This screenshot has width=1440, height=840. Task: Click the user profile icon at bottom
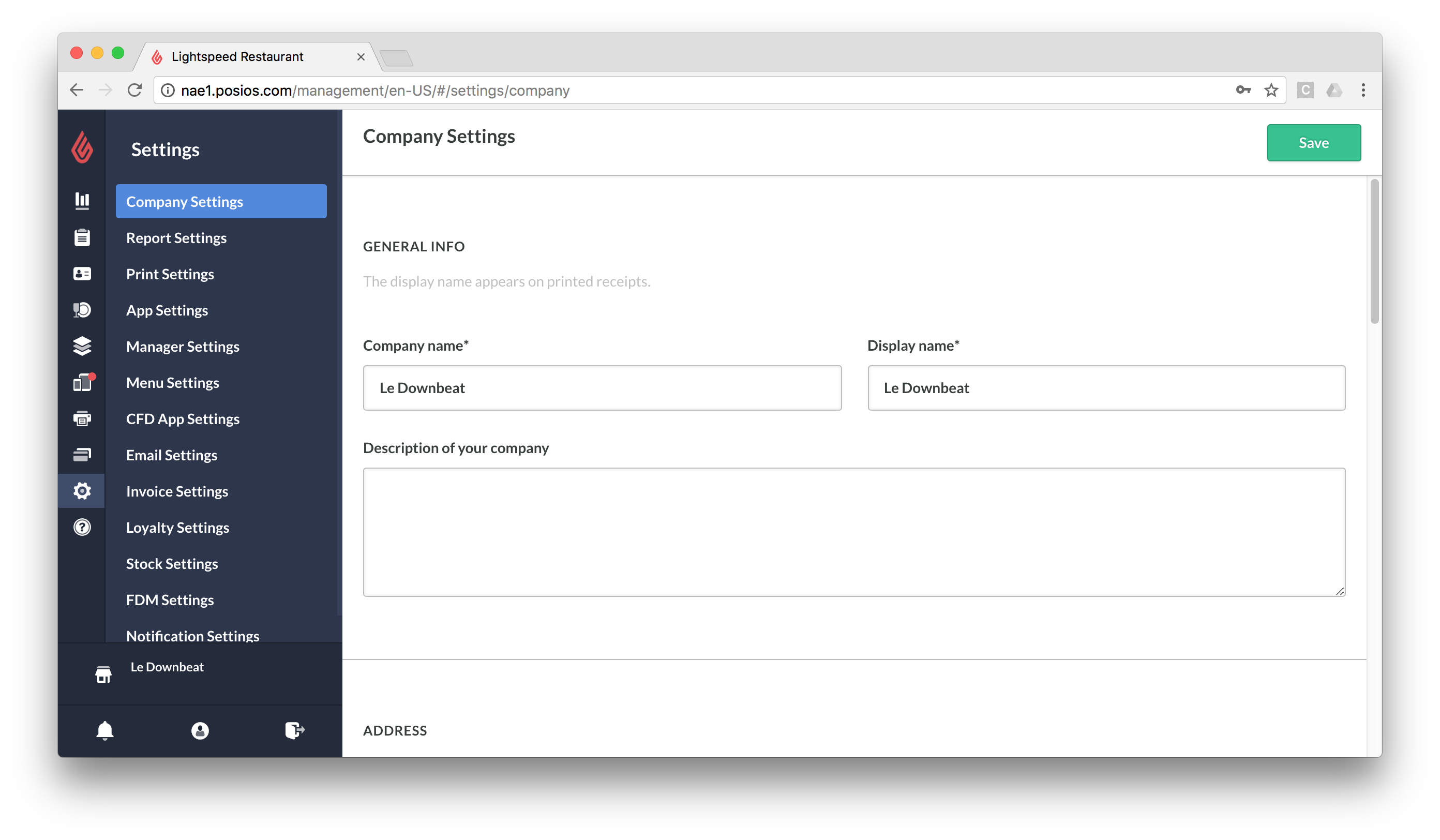point(199,730)
